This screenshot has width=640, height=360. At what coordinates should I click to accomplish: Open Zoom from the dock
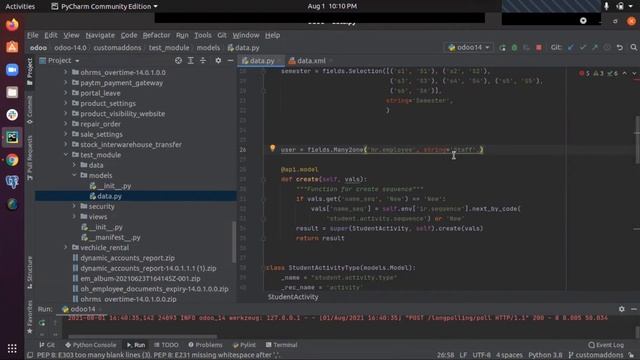[12, 70]
